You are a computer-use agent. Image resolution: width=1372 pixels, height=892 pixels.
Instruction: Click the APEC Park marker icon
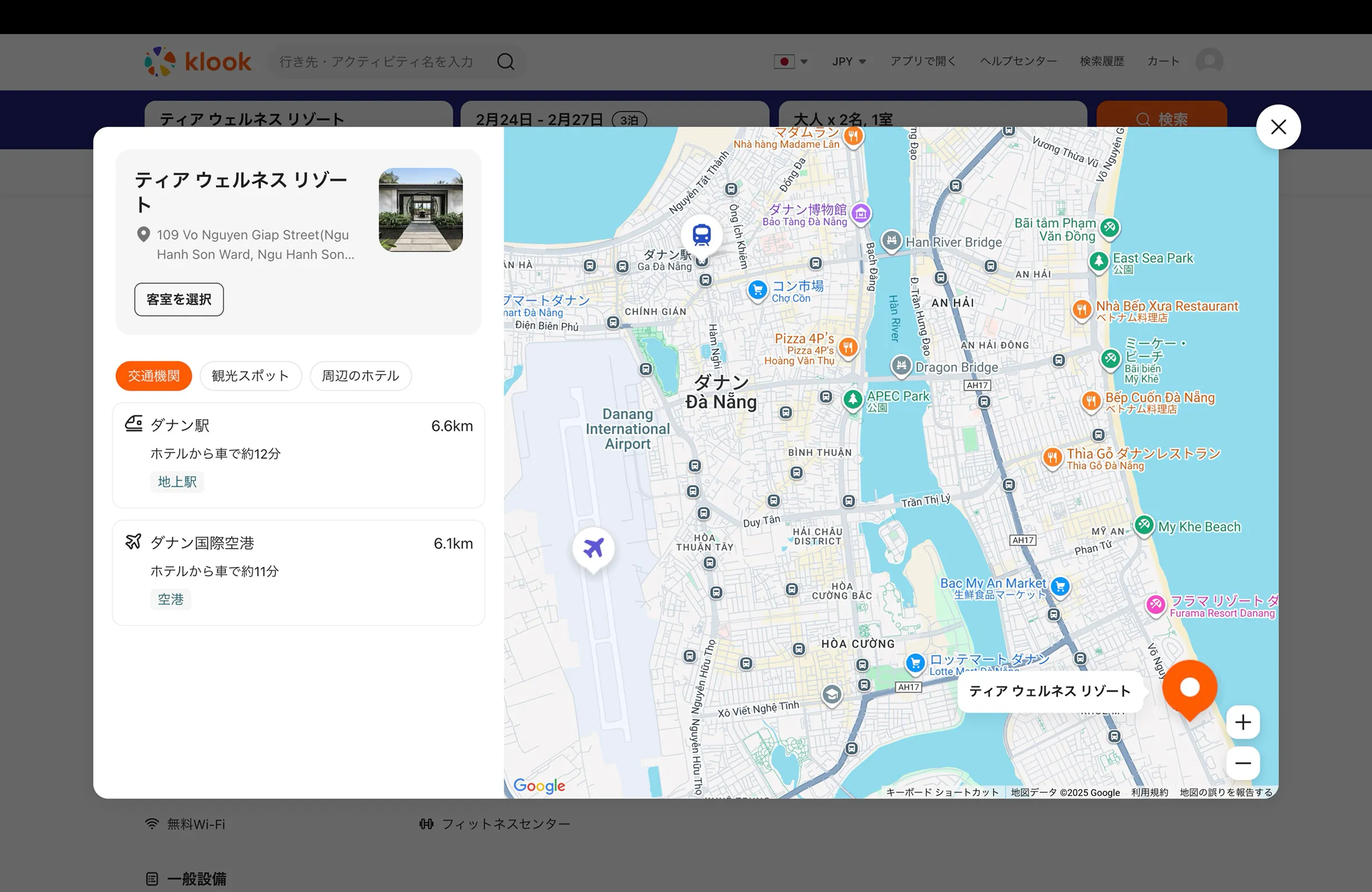coord(853,399)
